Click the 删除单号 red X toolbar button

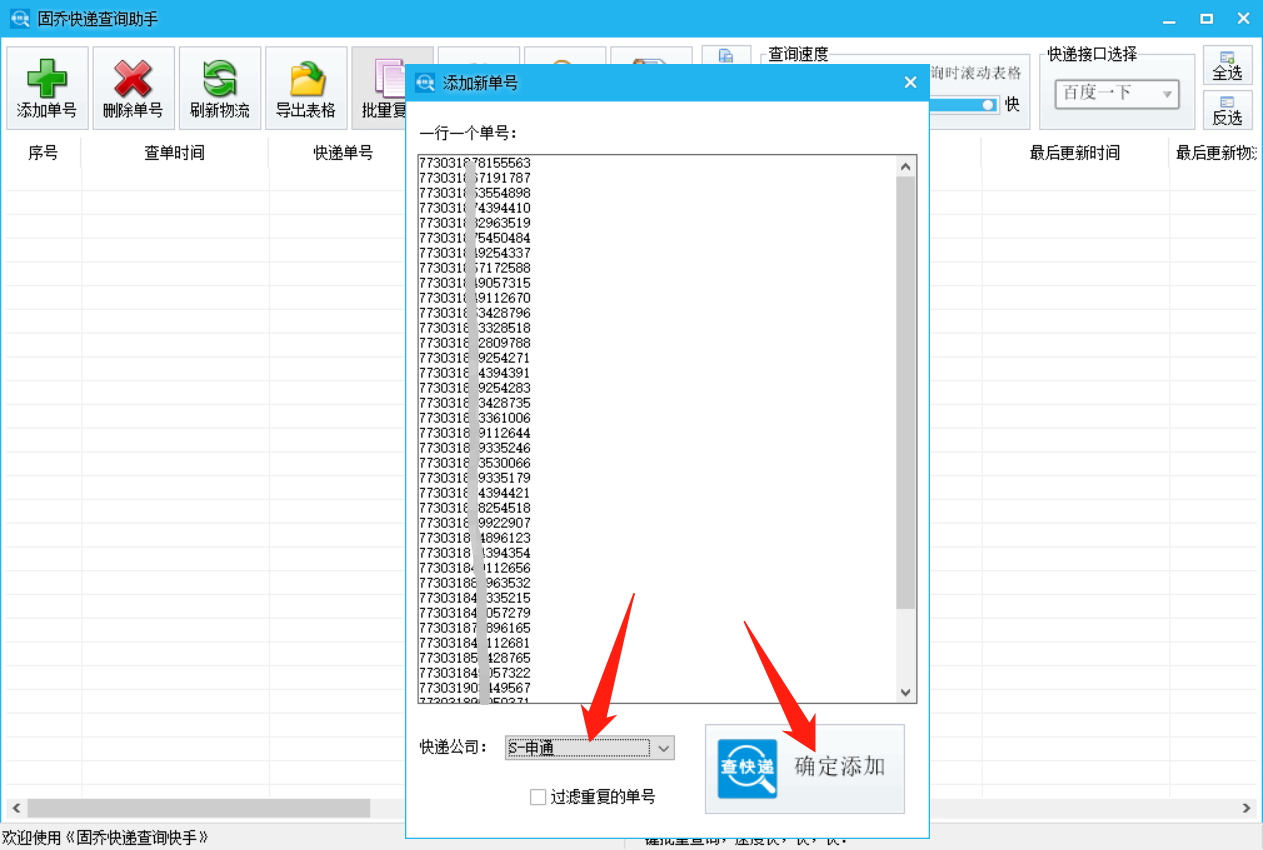(133, 88)
